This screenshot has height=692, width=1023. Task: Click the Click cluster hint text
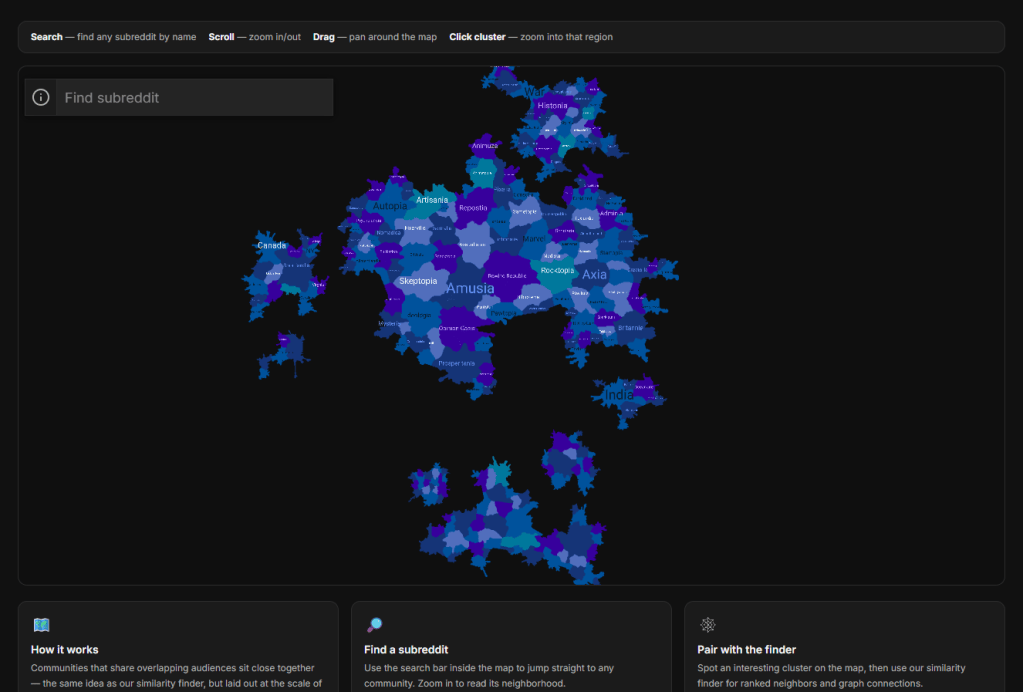(x=530, y=37)
